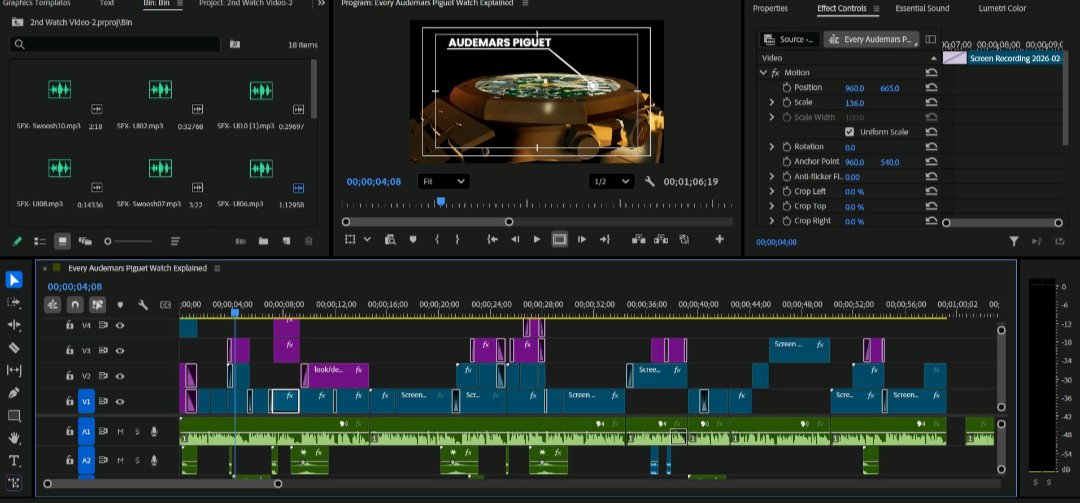The width and height of the screenshot is (1080, 503).
Task: Click the bin search input field
Action: pos(115,44)
